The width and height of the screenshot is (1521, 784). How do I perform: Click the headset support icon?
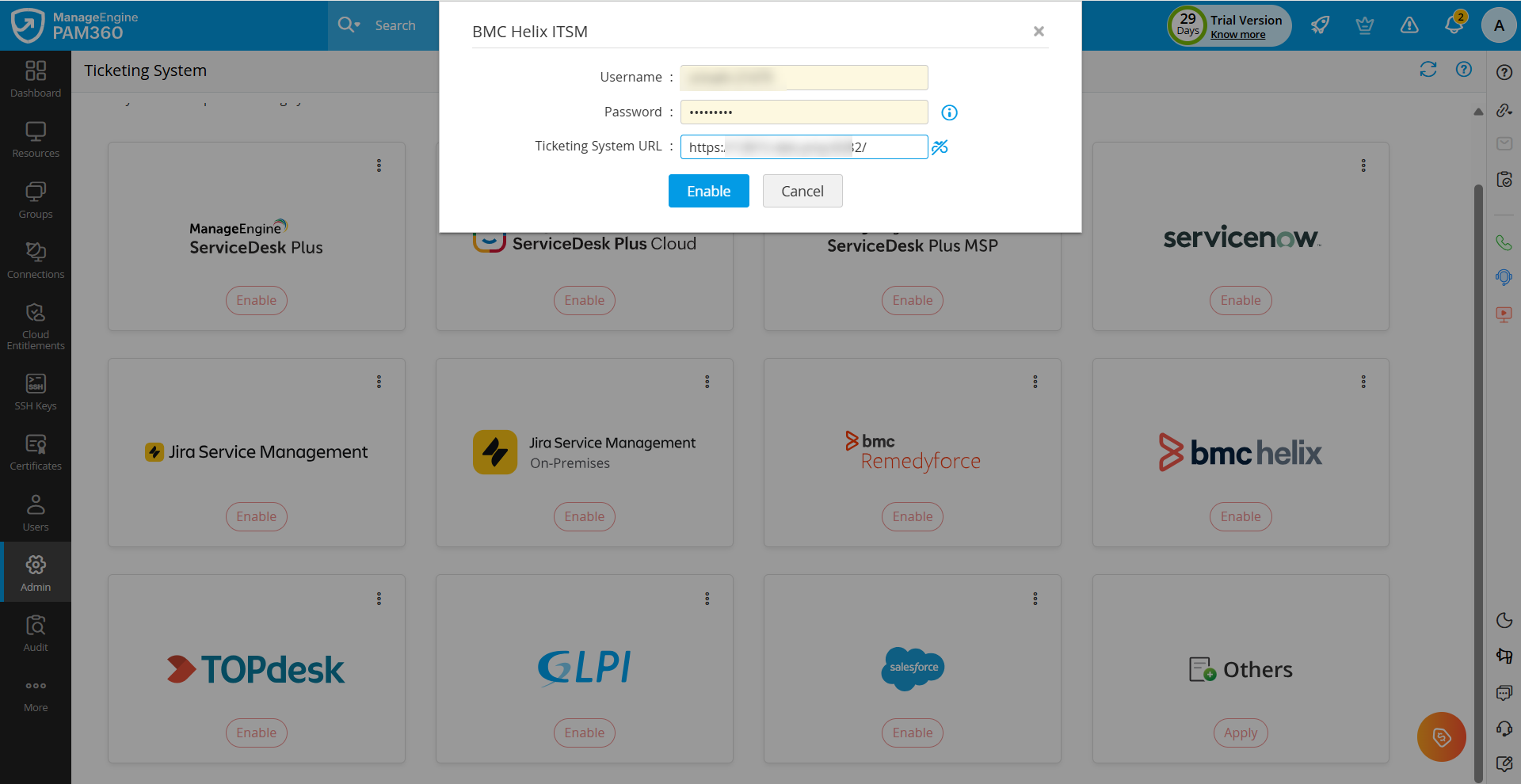pos(1504,729)
